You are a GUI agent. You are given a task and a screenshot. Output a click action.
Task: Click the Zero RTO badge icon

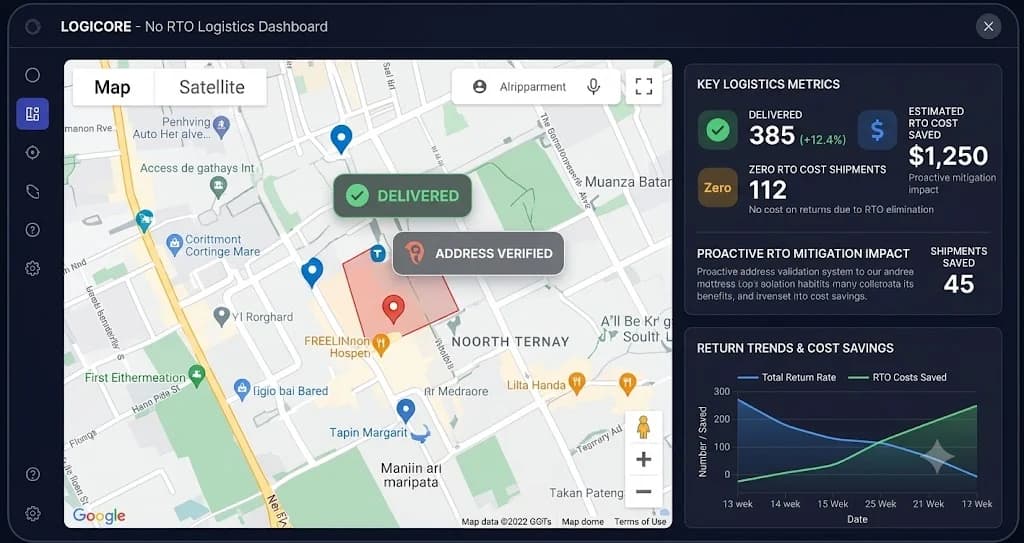718,188
